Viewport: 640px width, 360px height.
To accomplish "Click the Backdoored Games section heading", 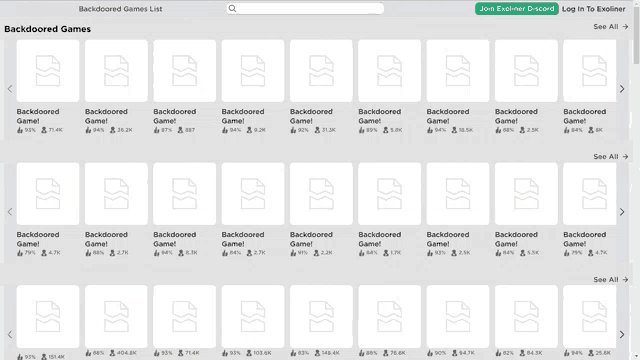I will [47, 29].
